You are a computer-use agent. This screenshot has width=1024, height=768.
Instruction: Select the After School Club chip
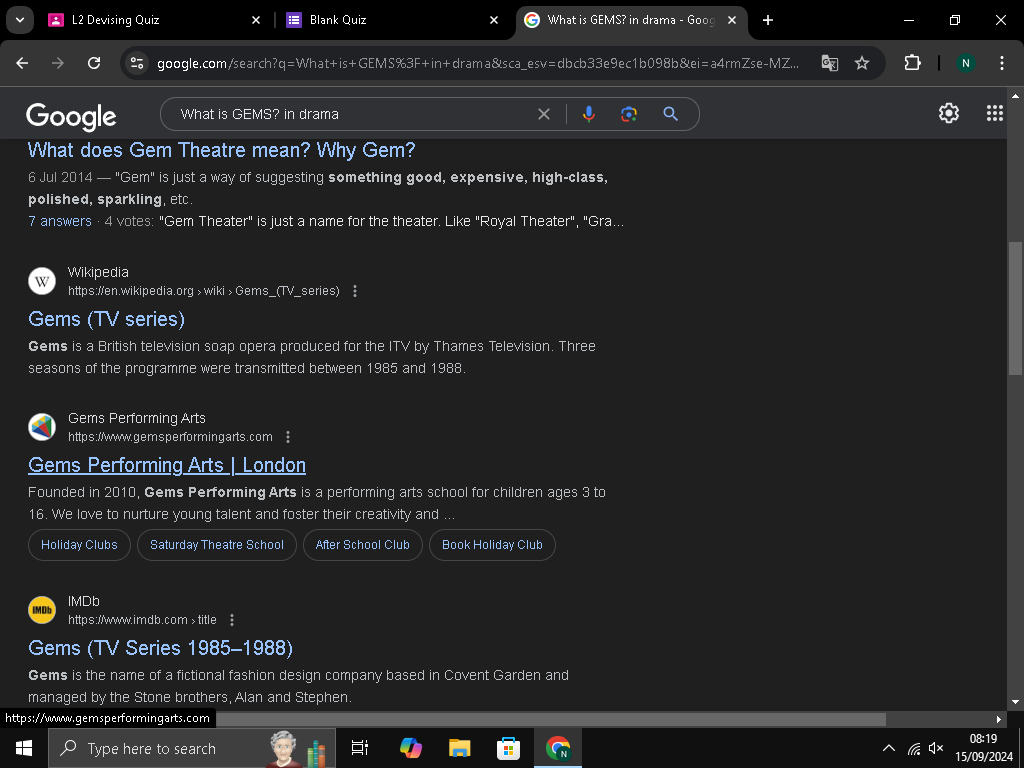pos(362,545)
